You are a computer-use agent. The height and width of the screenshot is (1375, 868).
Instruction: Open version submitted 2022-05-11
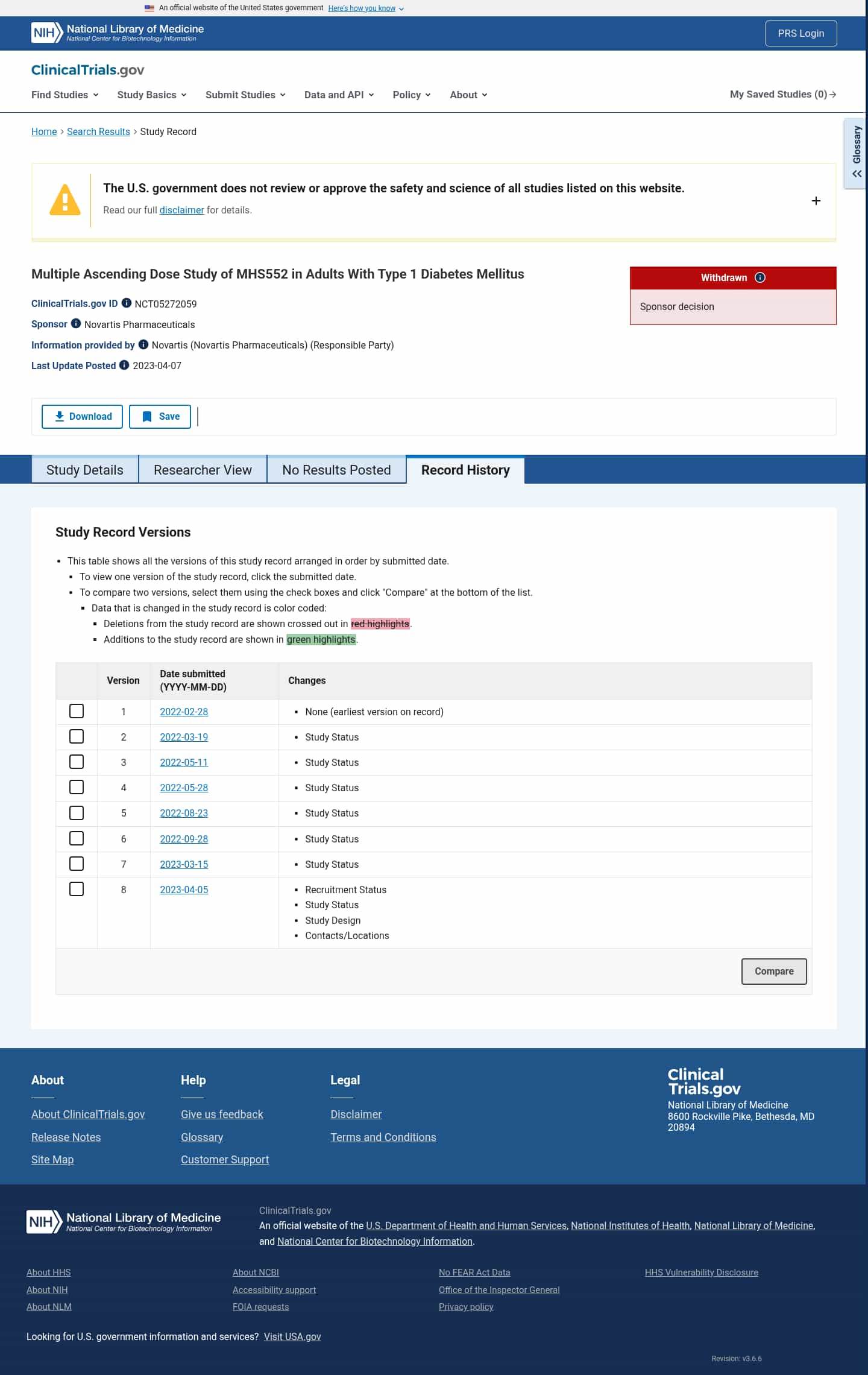coord(184,762)
